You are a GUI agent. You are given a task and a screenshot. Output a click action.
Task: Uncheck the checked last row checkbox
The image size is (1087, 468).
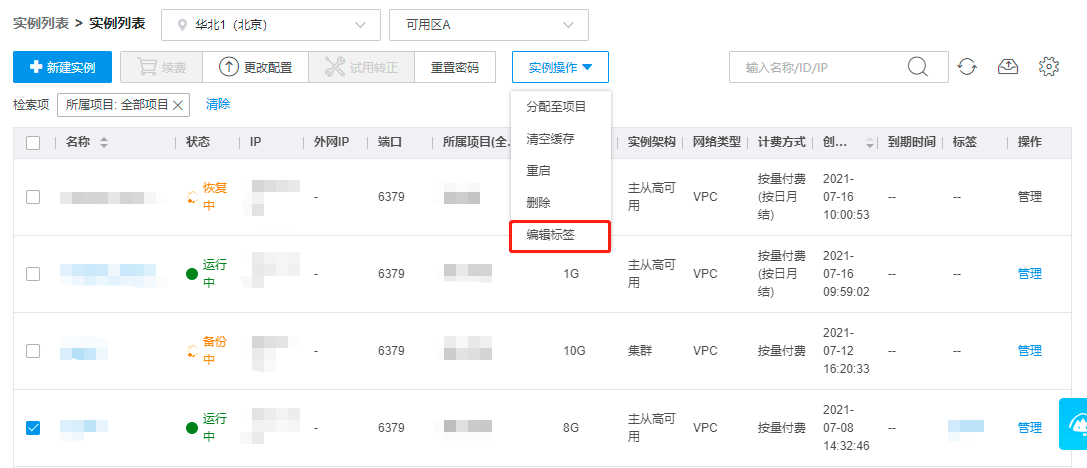[x=33, y=428]
